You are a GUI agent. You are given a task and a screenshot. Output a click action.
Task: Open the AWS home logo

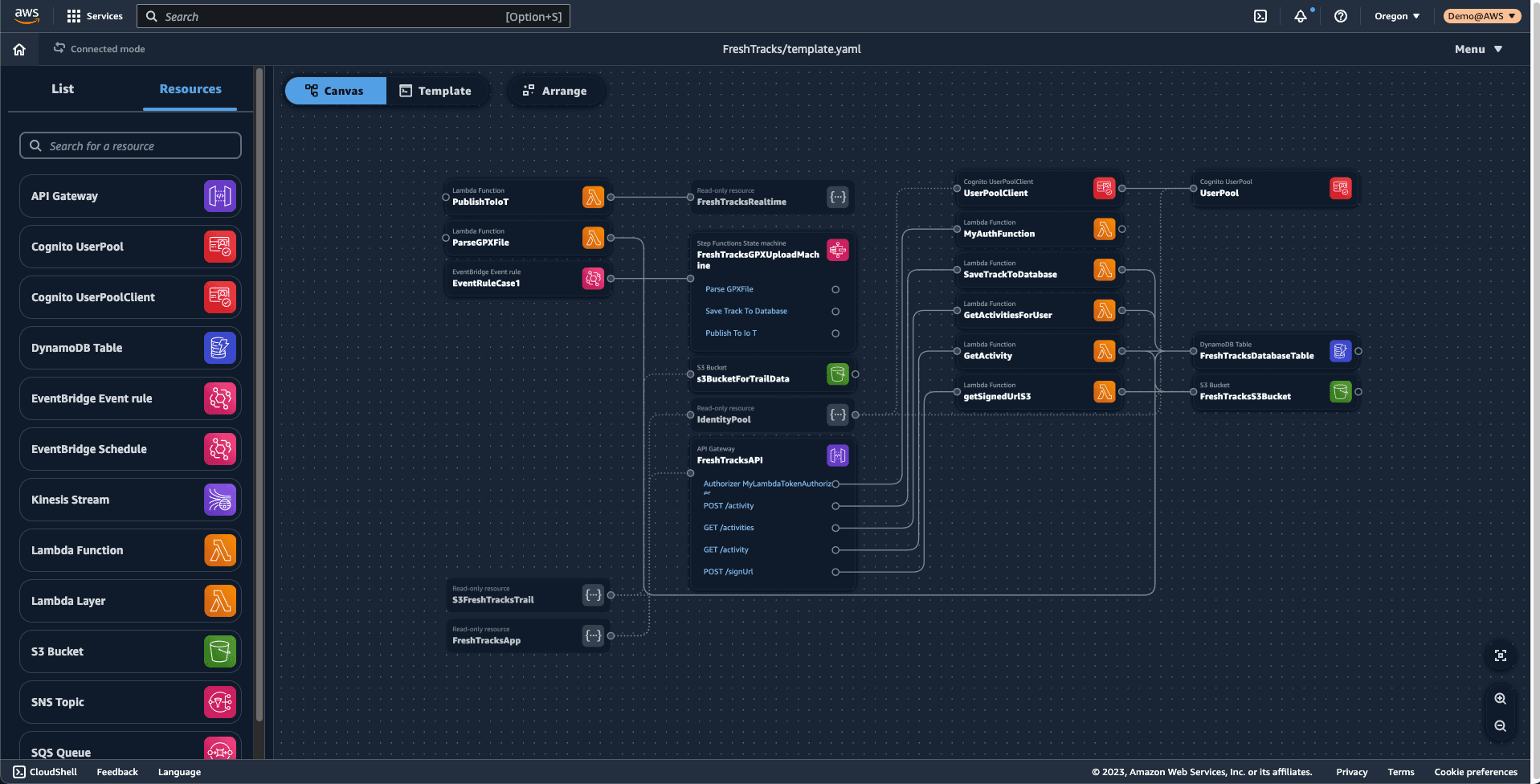pos(27,15)
